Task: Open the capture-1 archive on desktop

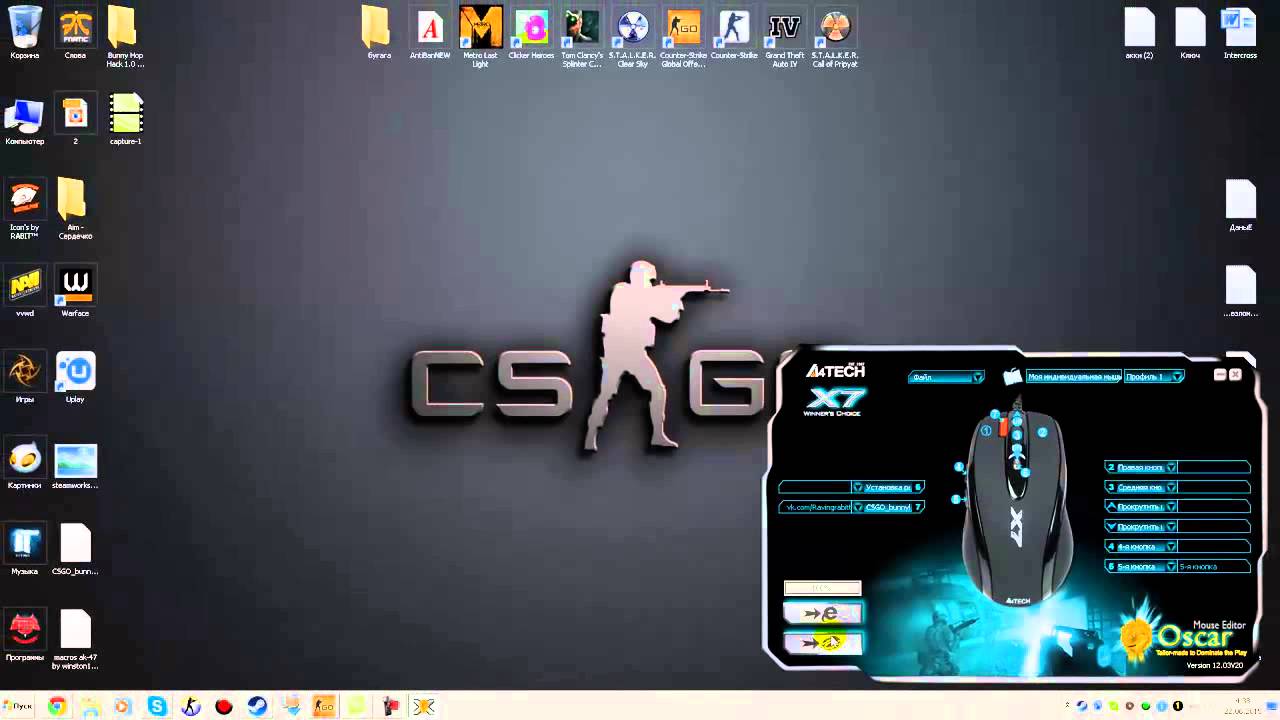Action: coord(125,120)
